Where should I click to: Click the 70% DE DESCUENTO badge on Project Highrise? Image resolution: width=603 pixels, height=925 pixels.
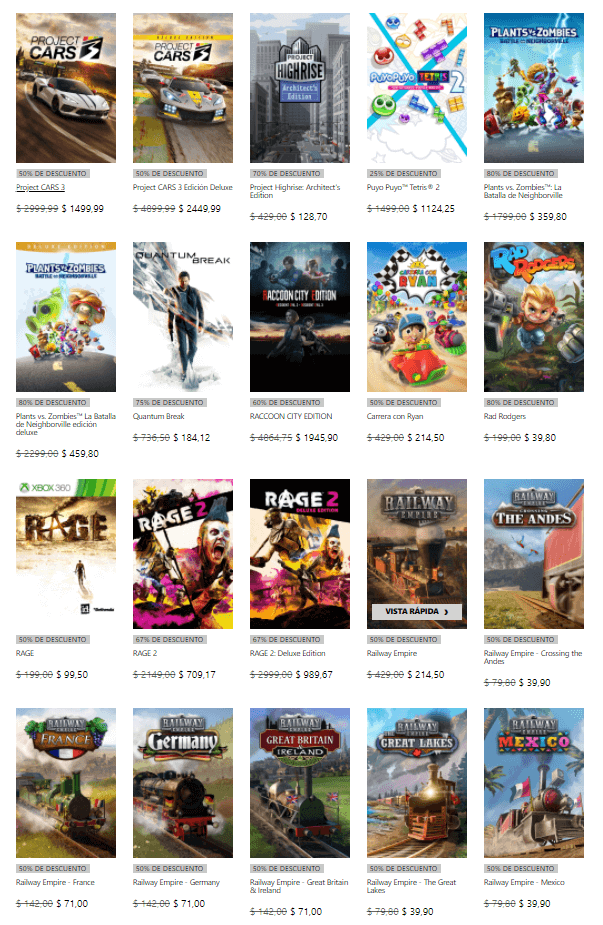coord(286,173)
